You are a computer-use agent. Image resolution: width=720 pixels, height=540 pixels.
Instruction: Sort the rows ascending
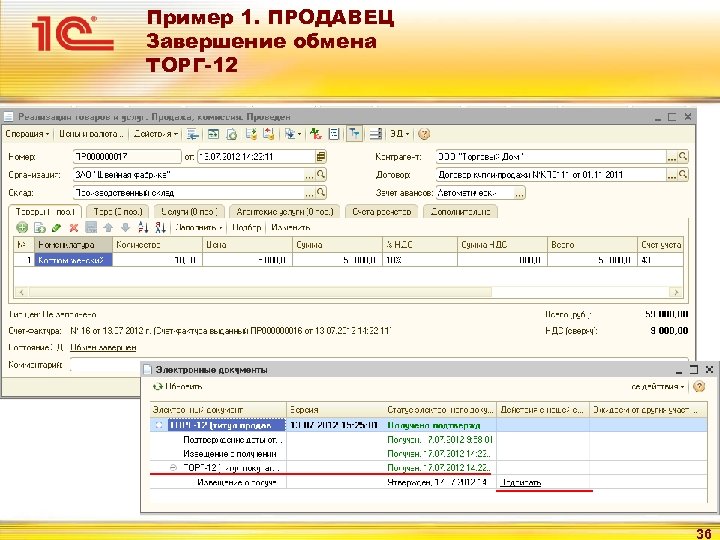[x=143, y=227]
